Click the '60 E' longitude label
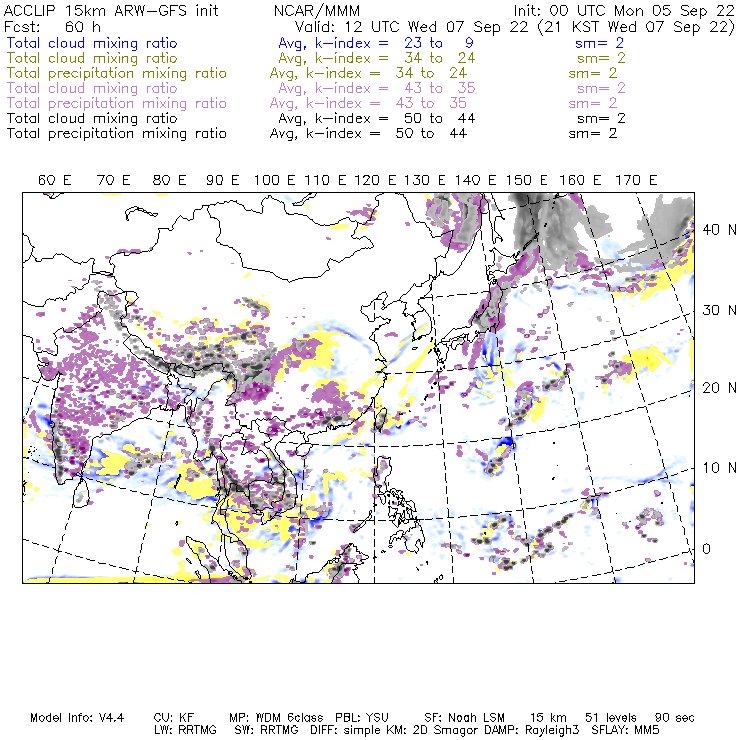Screen dimensions: 740x740 point(55,180)
